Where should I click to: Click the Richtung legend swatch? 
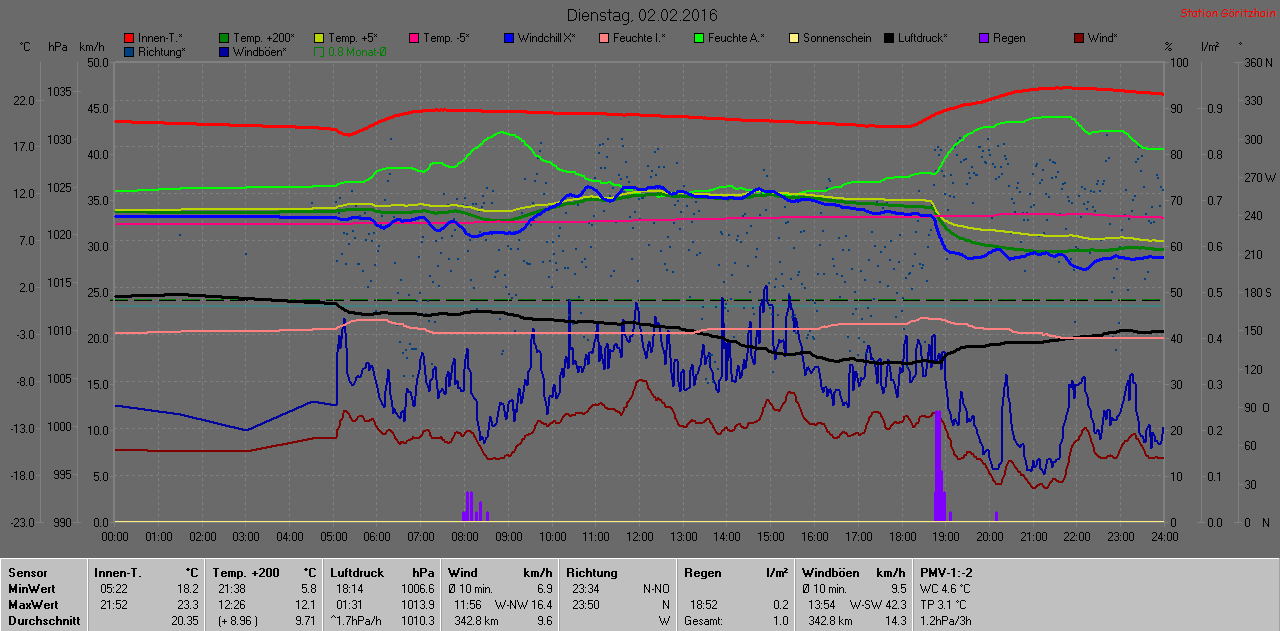[129, 51]
